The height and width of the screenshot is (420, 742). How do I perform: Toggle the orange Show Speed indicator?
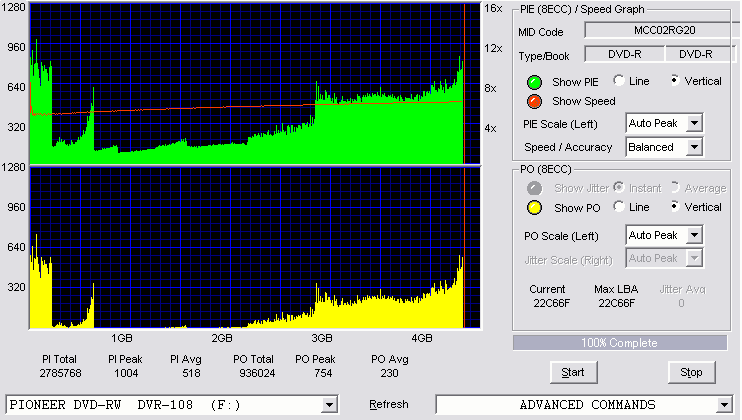[x=534, y=101]
